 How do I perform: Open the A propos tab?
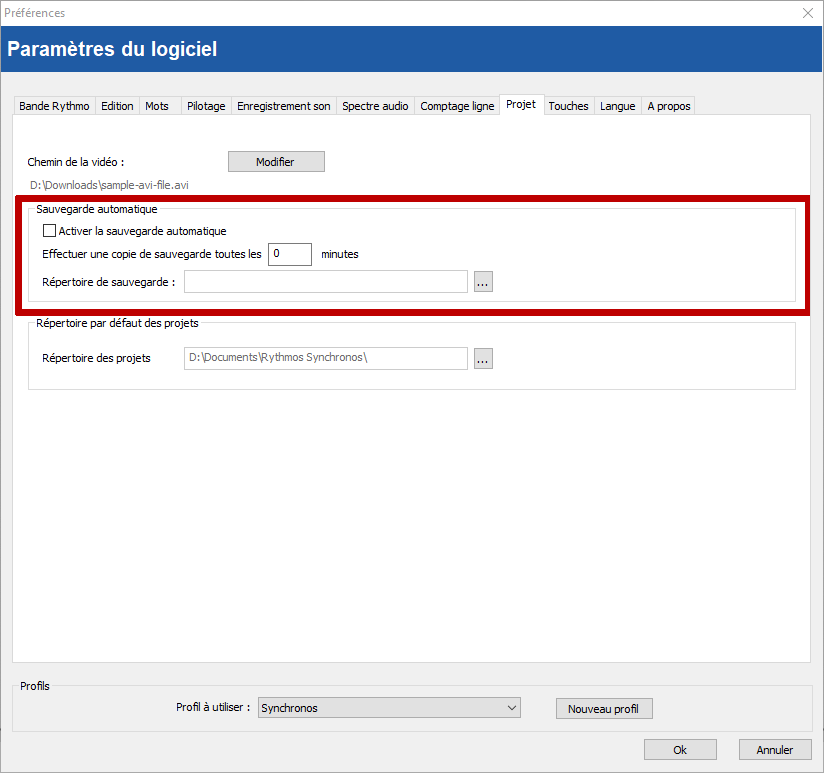(668, 106)
